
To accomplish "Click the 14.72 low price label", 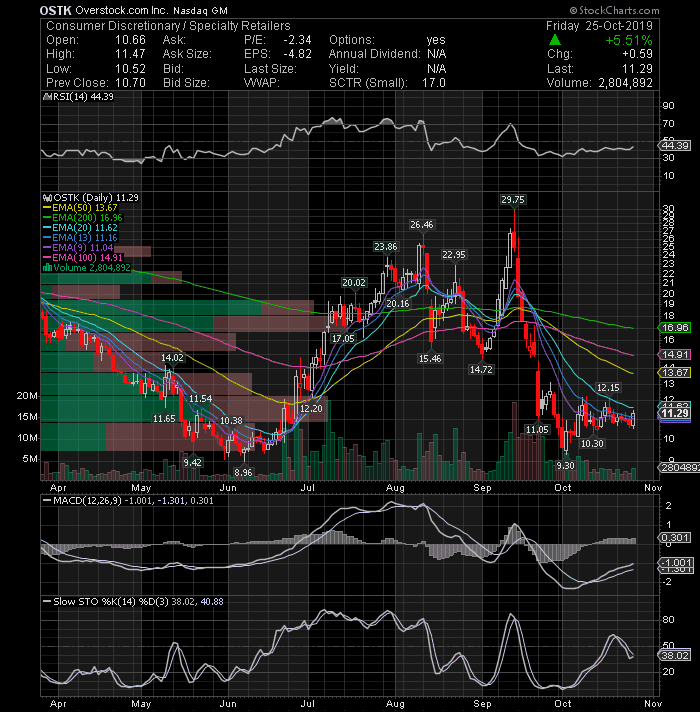I will point(481,370).
